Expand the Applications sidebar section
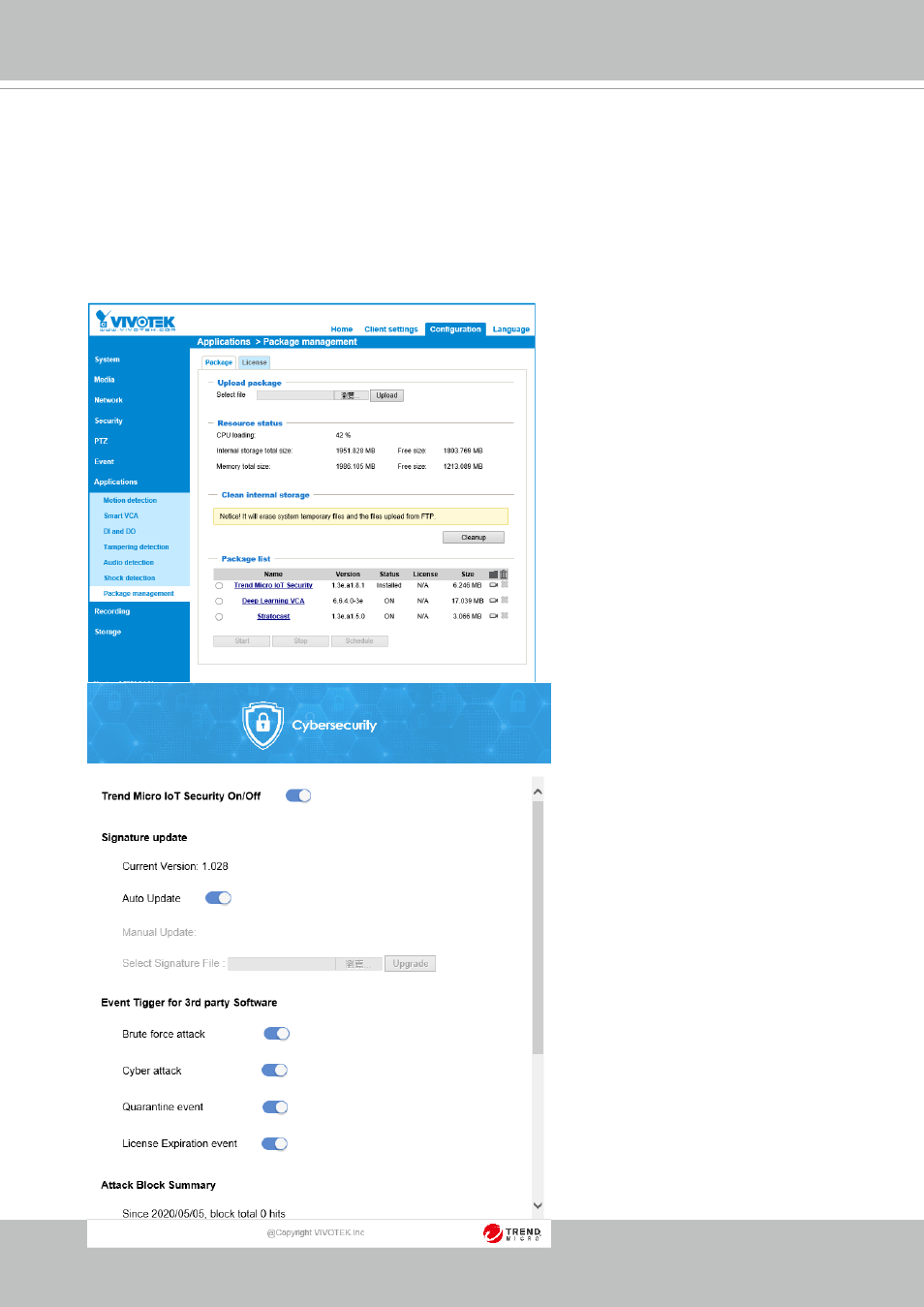The height and width of the screenshot is (1307, 924). coord(116,482)
